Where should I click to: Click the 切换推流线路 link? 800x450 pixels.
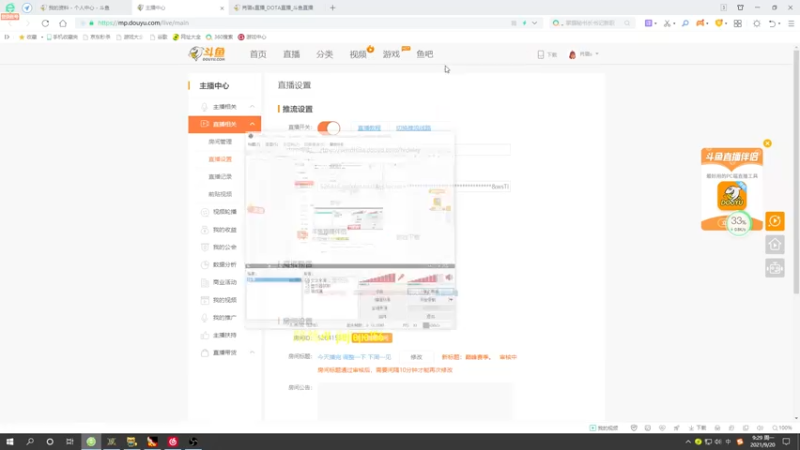pos(413,128)
